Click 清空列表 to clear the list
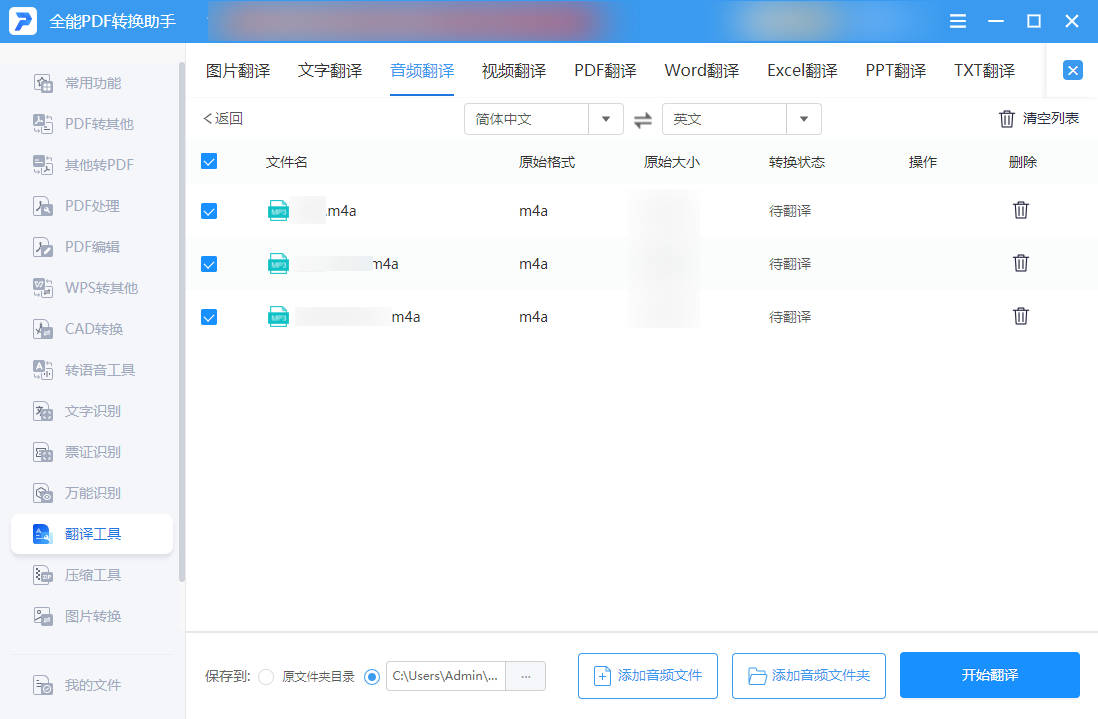 tap(1038, 118)
